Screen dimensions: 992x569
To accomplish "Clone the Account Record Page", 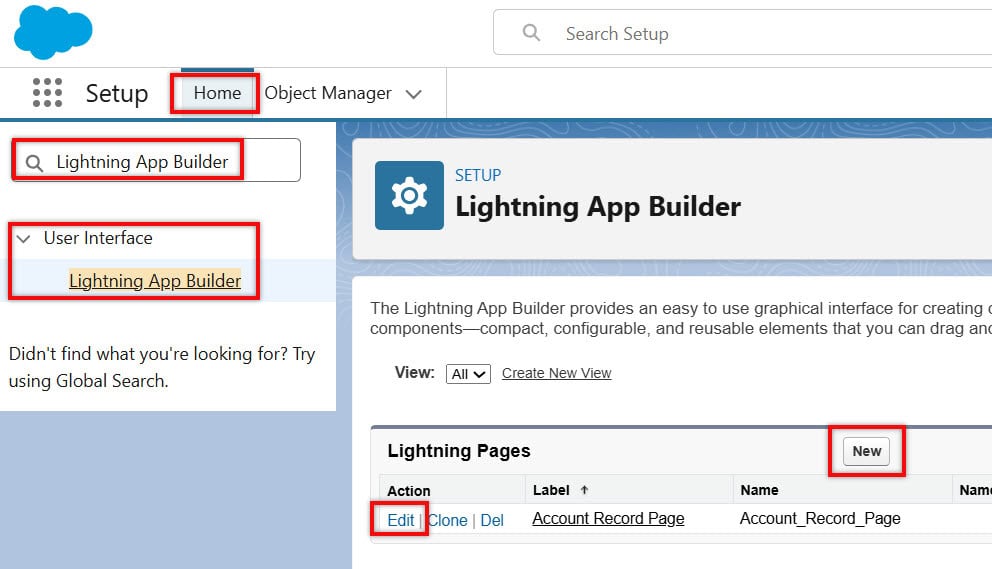I will click(447, 520).
